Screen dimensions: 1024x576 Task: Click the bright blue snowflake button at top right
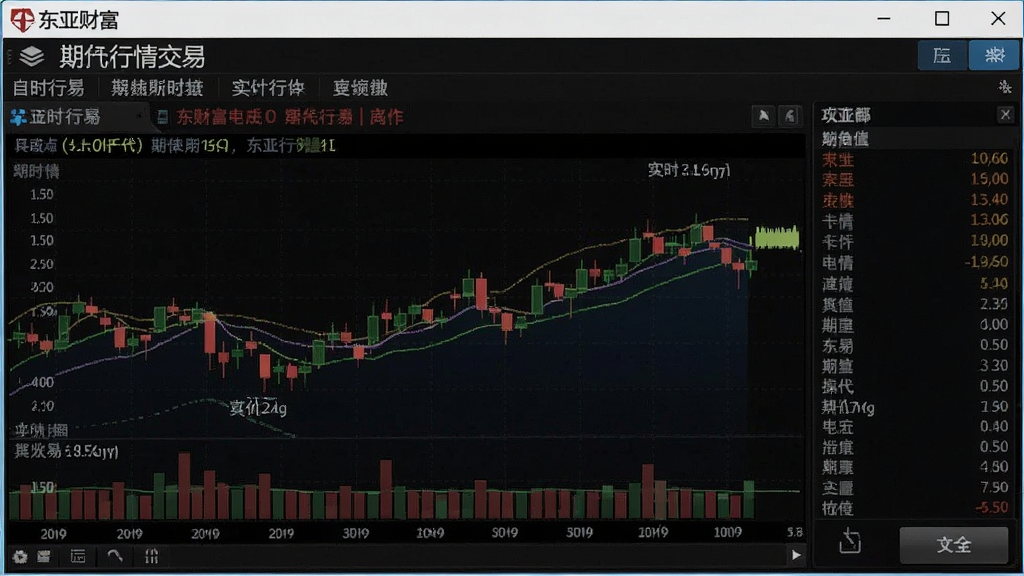(993, 56)
